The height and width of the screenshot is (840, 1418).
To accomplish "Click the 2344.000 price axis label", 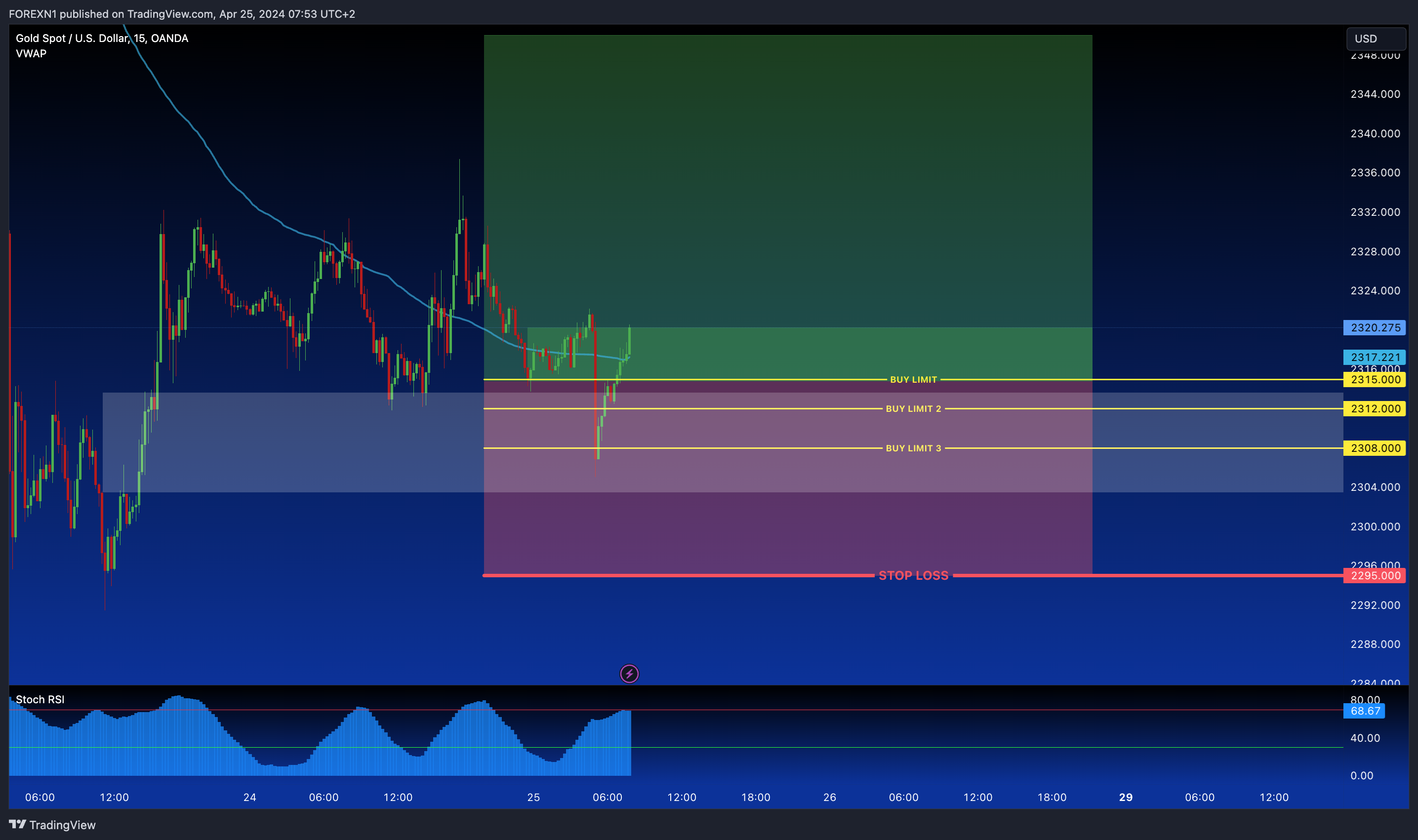I will click(1375, 94).
